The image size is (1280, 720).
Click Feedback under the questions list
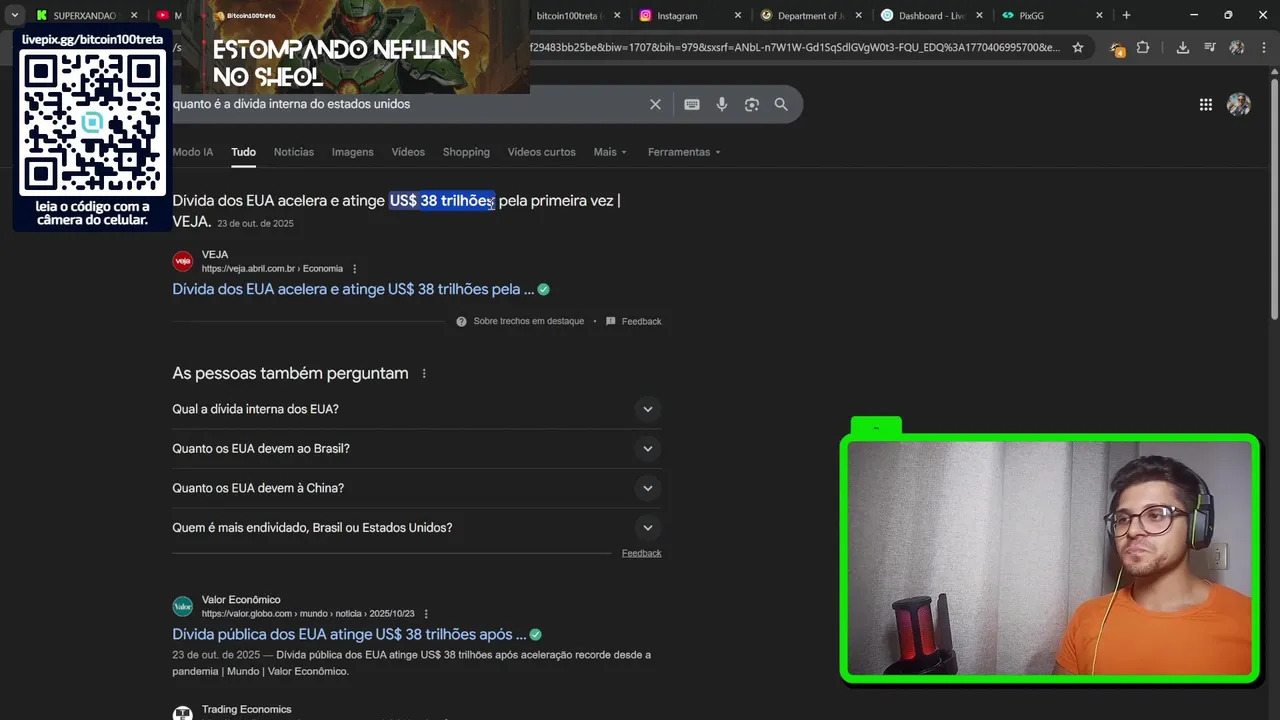click(x=641, y=553)
